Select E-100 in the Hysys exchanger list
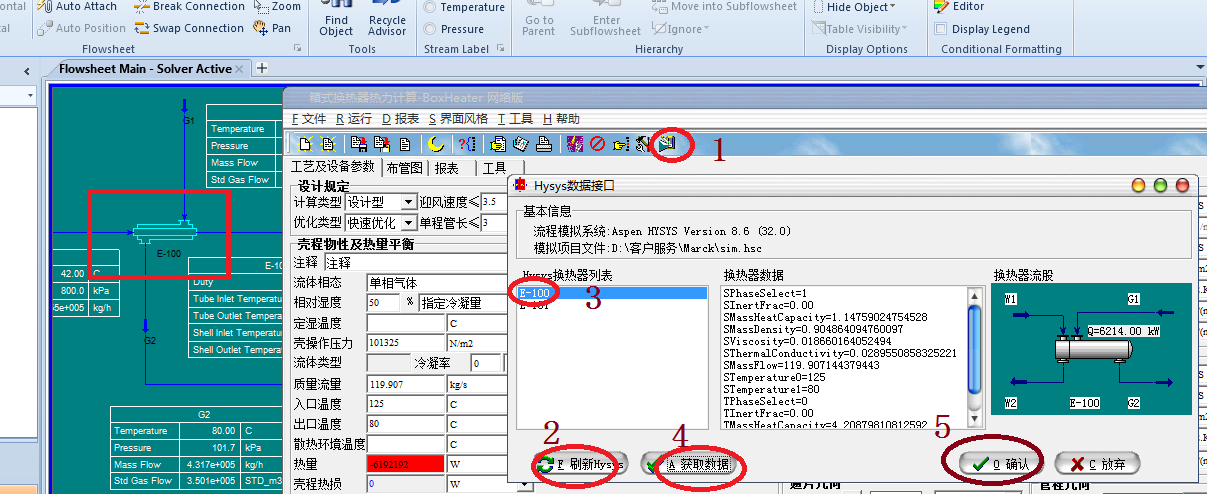 pos(535,293)
